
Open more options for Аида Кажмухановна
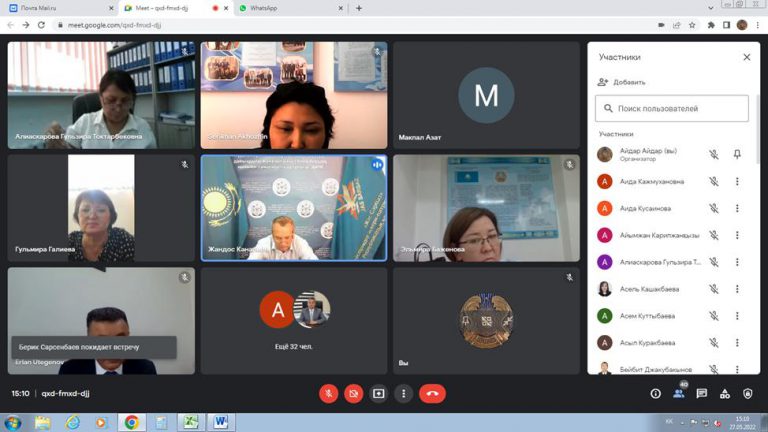(737, 181)
